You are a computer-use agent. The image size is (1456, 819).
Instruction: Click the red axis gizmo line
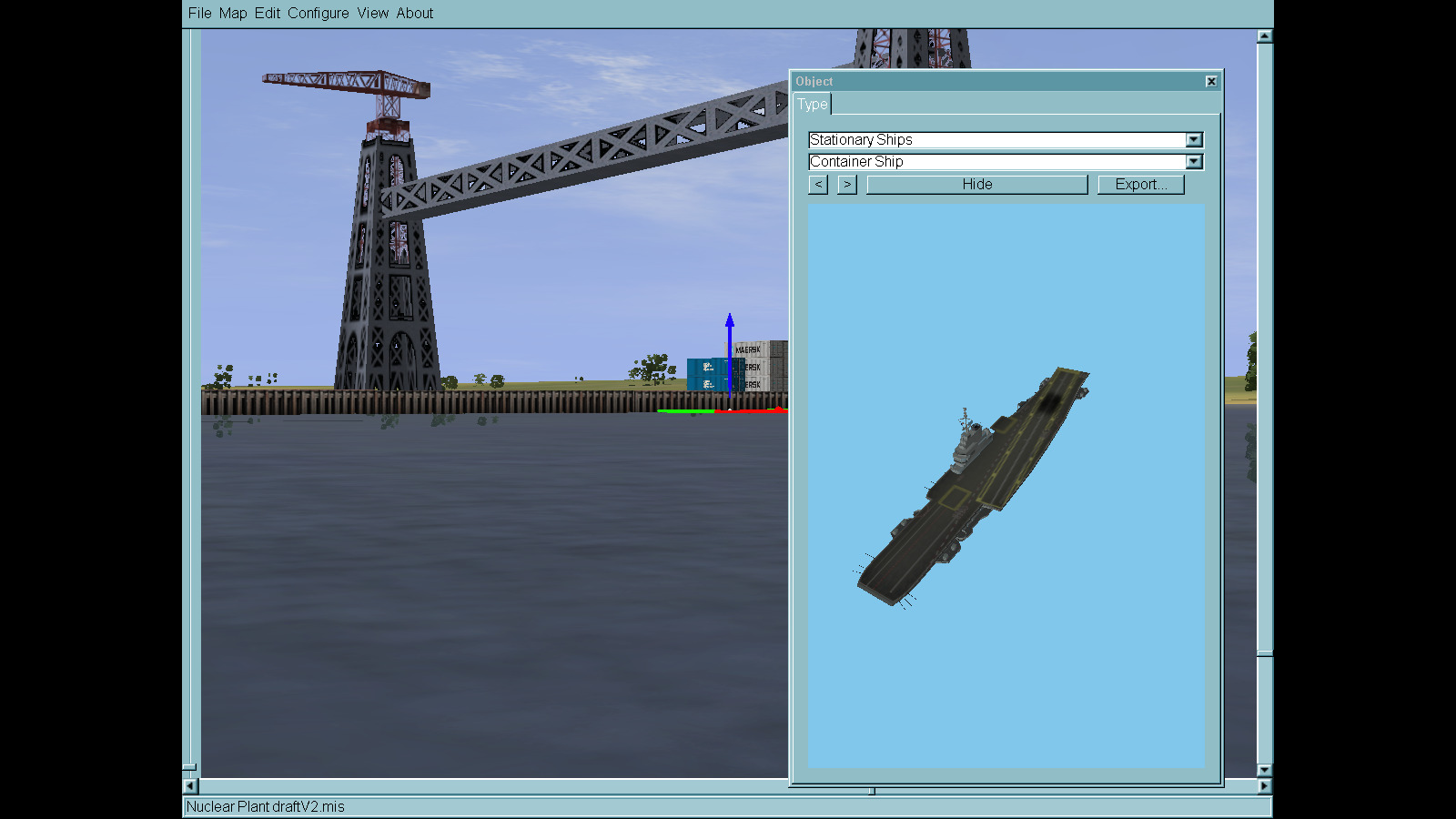click(752, 411)
